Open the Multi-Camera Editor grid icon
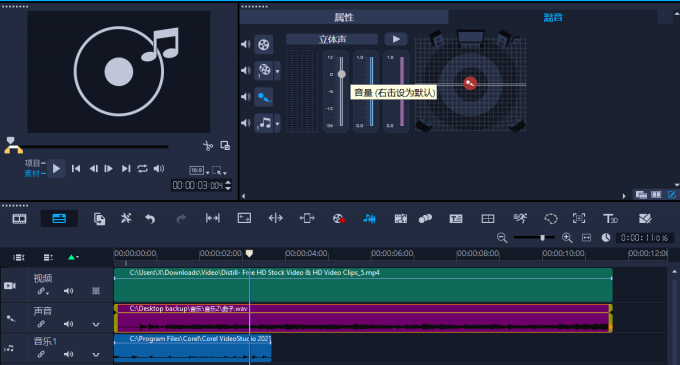Viewport: 680px width, 365px height. [x=488, y=219]
